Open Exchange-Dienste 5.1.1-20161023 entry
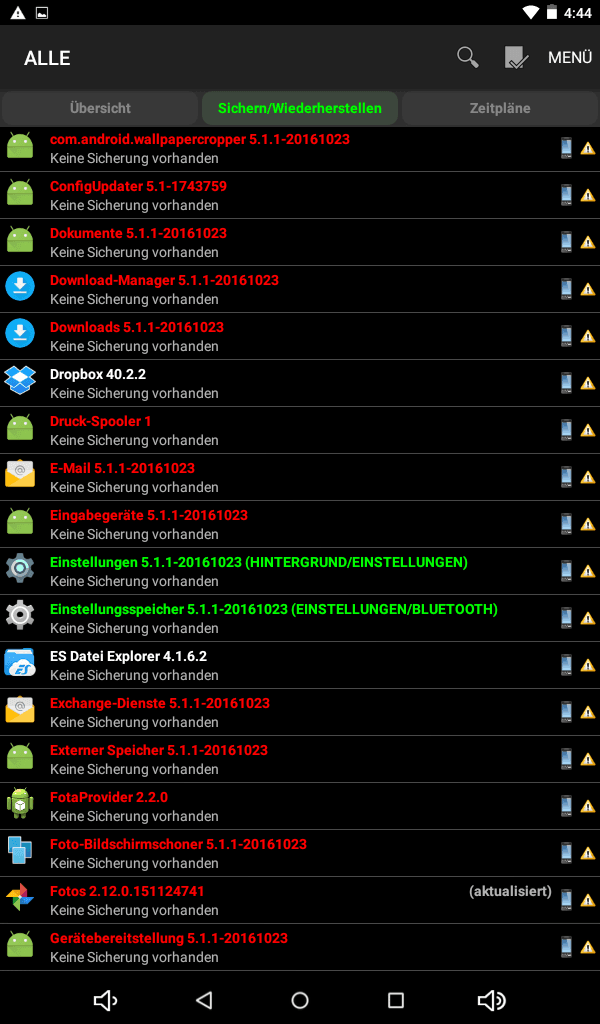Viewport: 600px width, 1024px height. pos(300,712)
